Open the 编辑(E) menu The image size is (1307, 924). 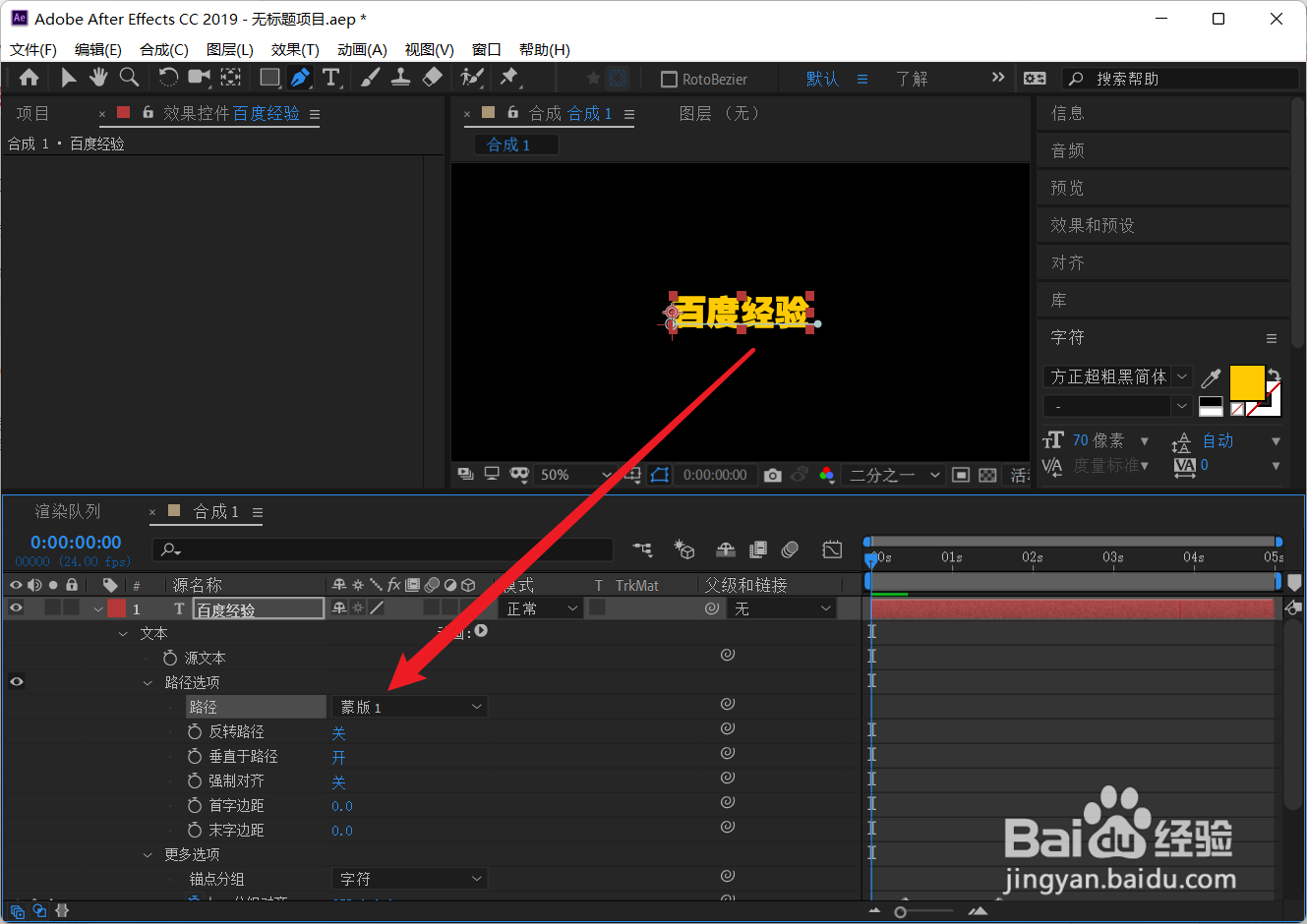(x=98, y=50)
